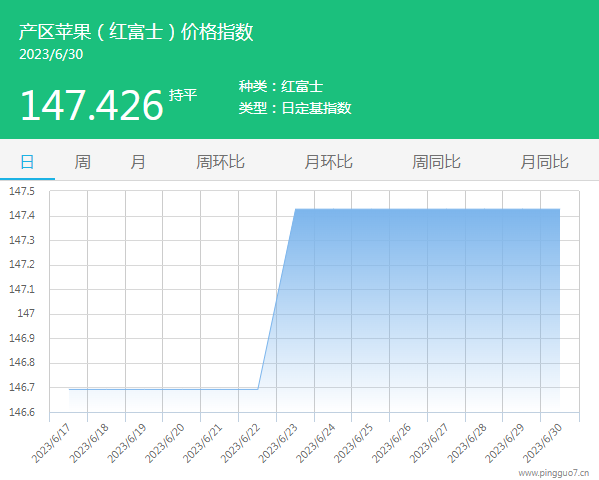Switch to the 月环比 tab
Image resolution: width=599 pixels, height=480 pixels.
[329, 162]
